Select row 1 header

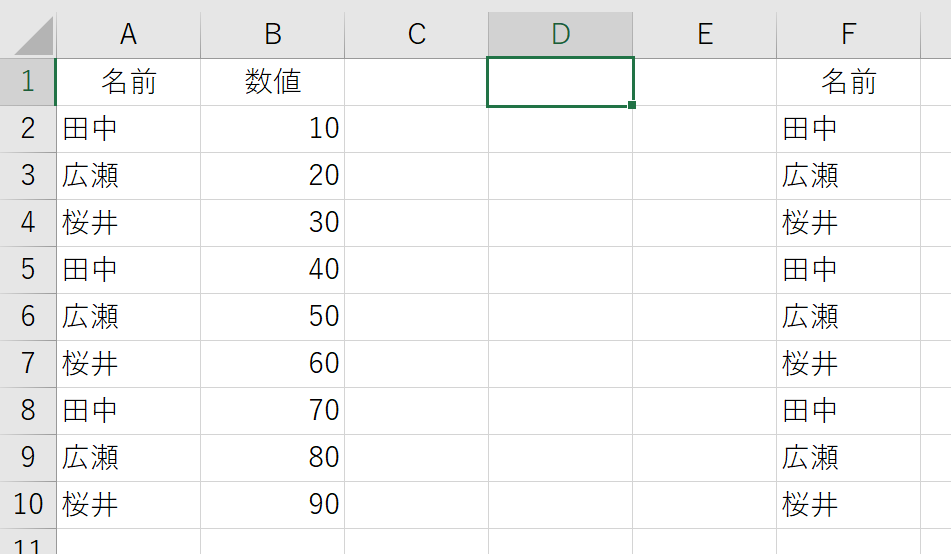(x=28, y=82)
